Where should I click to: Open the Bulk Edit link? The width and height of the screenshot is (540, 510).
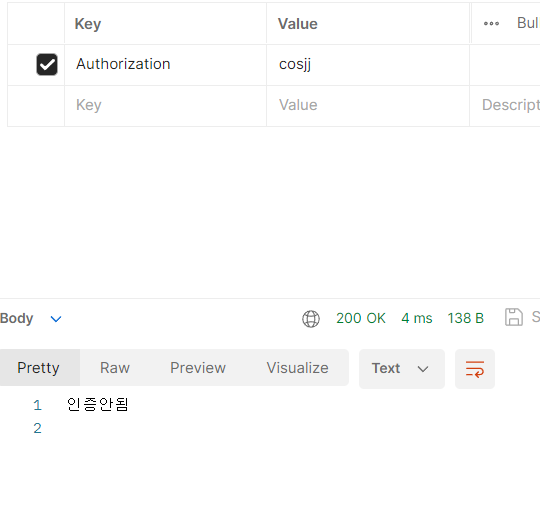[528, 23]
